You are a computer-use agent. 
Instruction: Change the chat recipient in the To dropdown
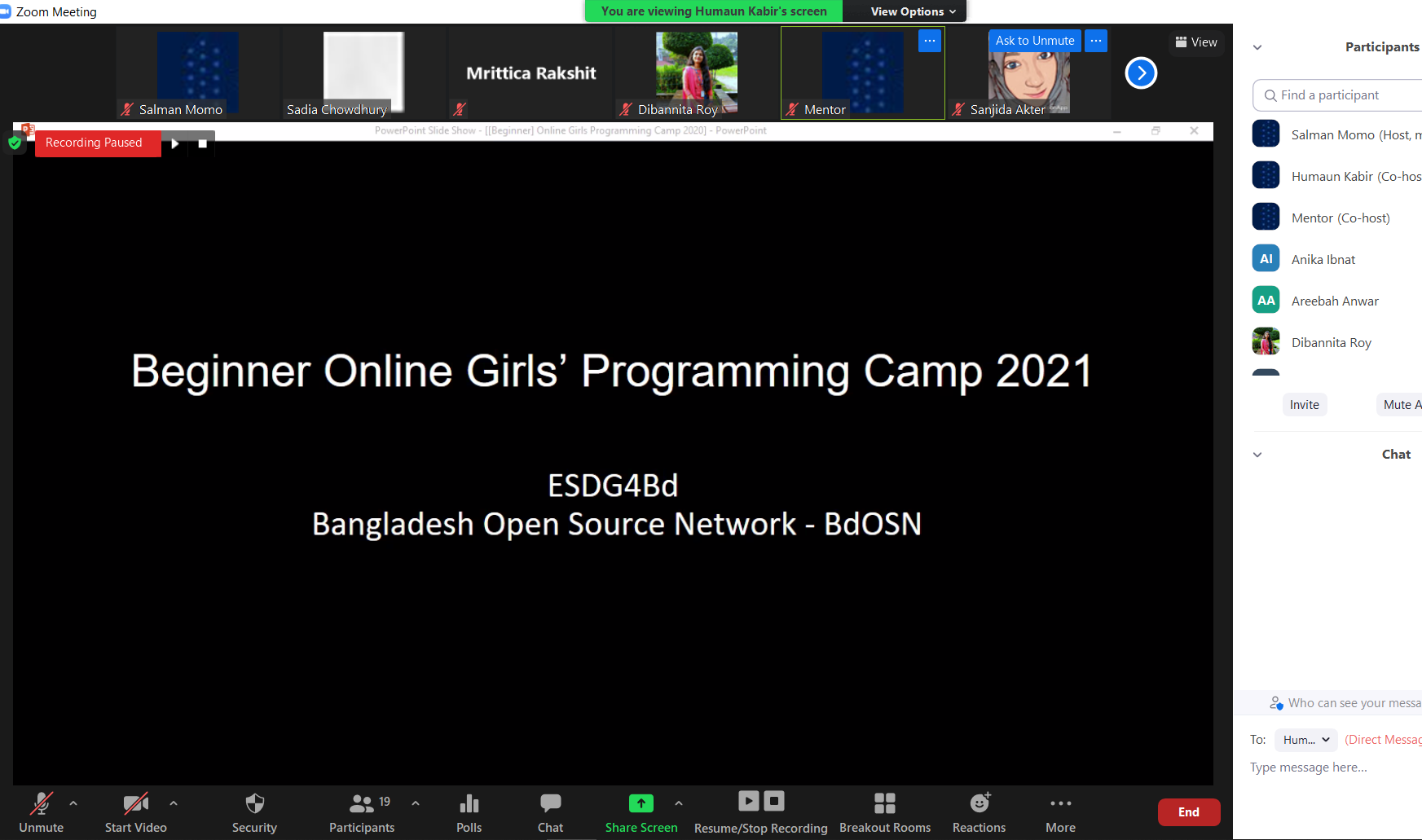[1305, 739]
